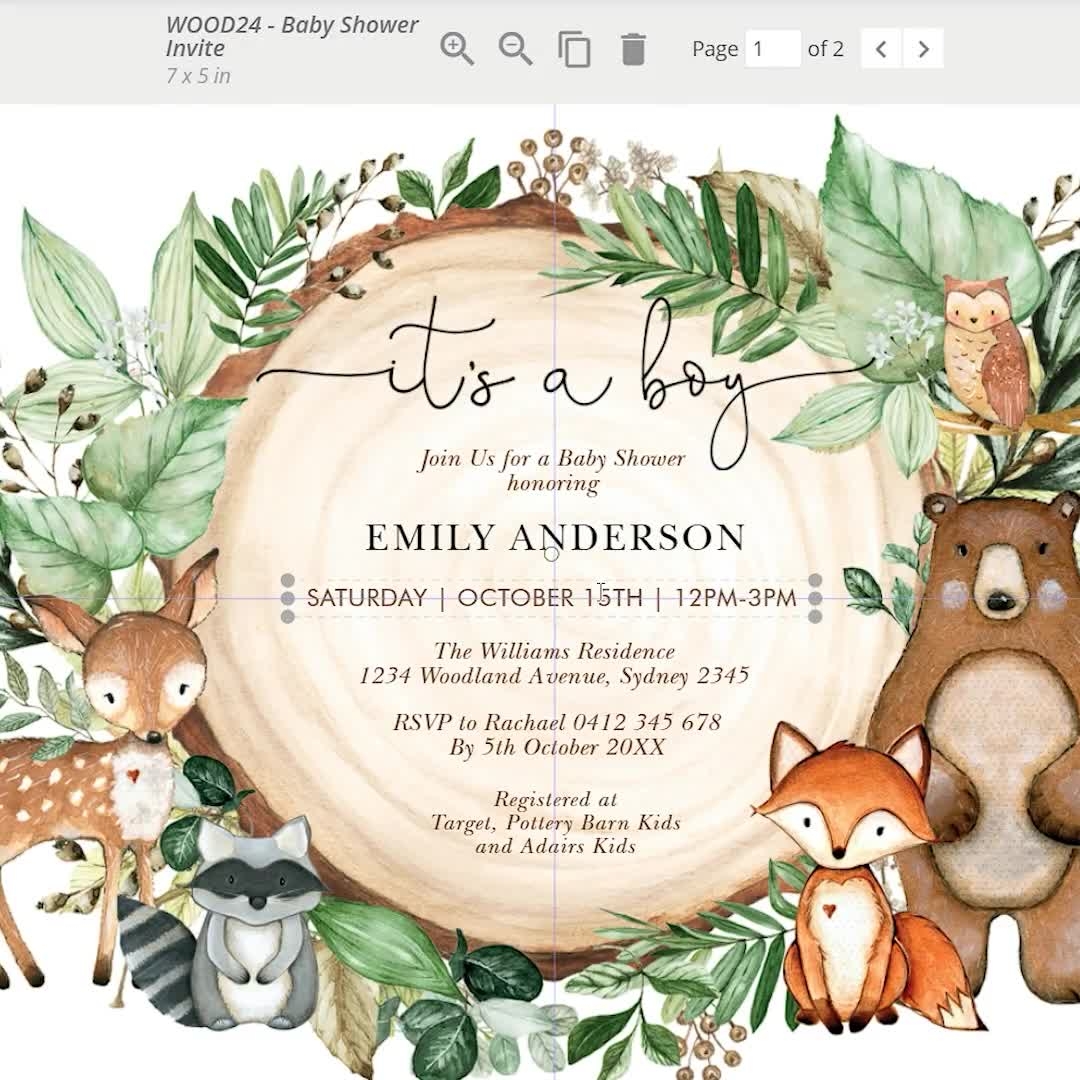Viewport: 1080px width, 1080px height.
Task: Delete the current page with trash icon
Action: point(634,48)
